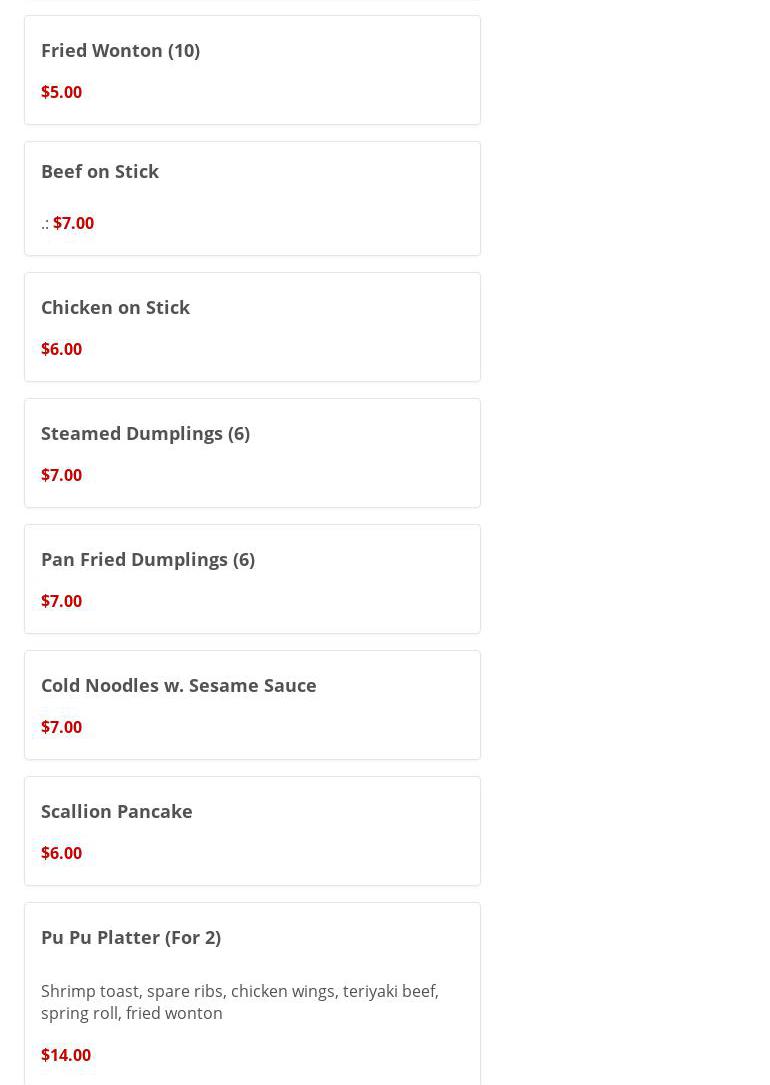Image resolution: width=770 pixels, height=1085 pixels.
Task: Click the $5.00 Fried Wonton price
Action: tap(62, 92)
